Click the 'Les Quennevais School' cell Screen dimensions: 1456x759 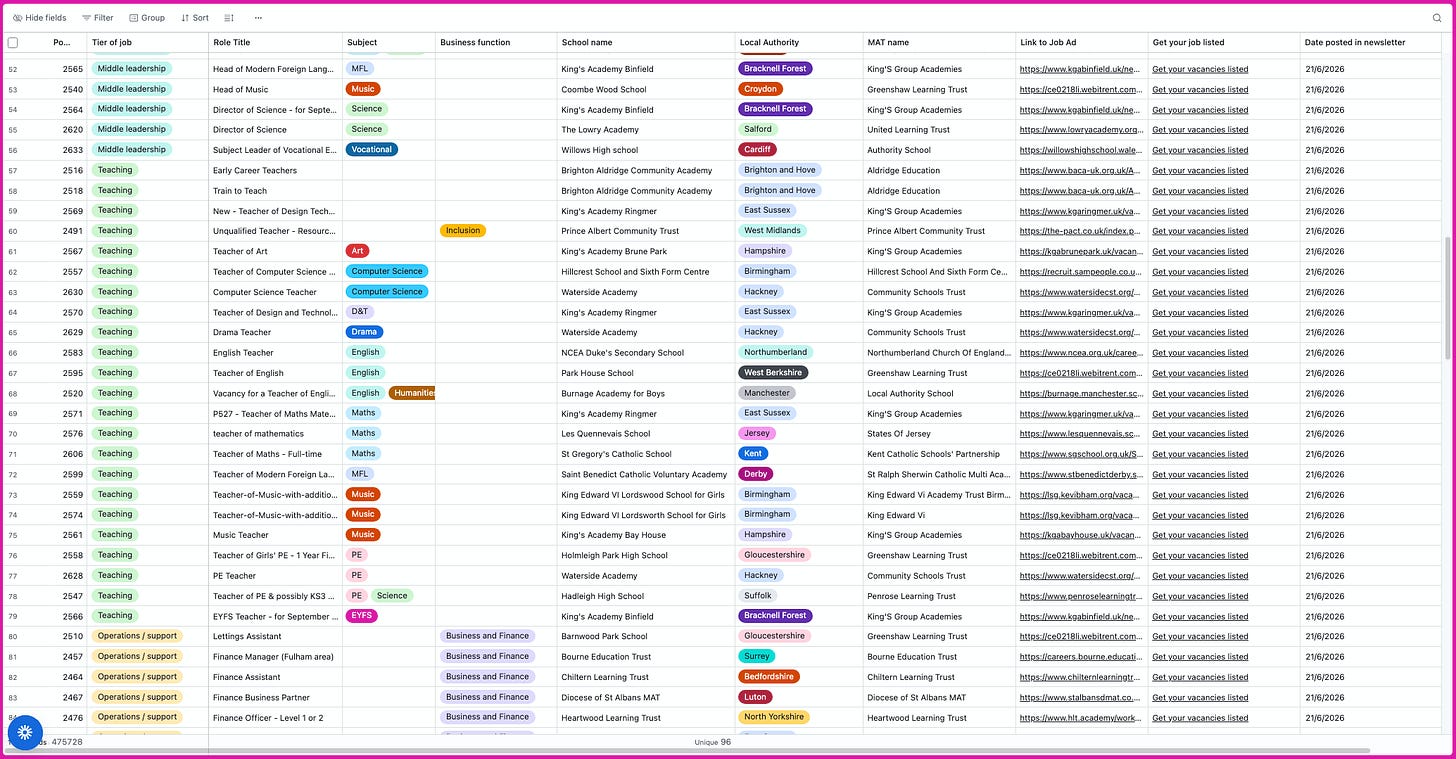[x=646, y=434]
